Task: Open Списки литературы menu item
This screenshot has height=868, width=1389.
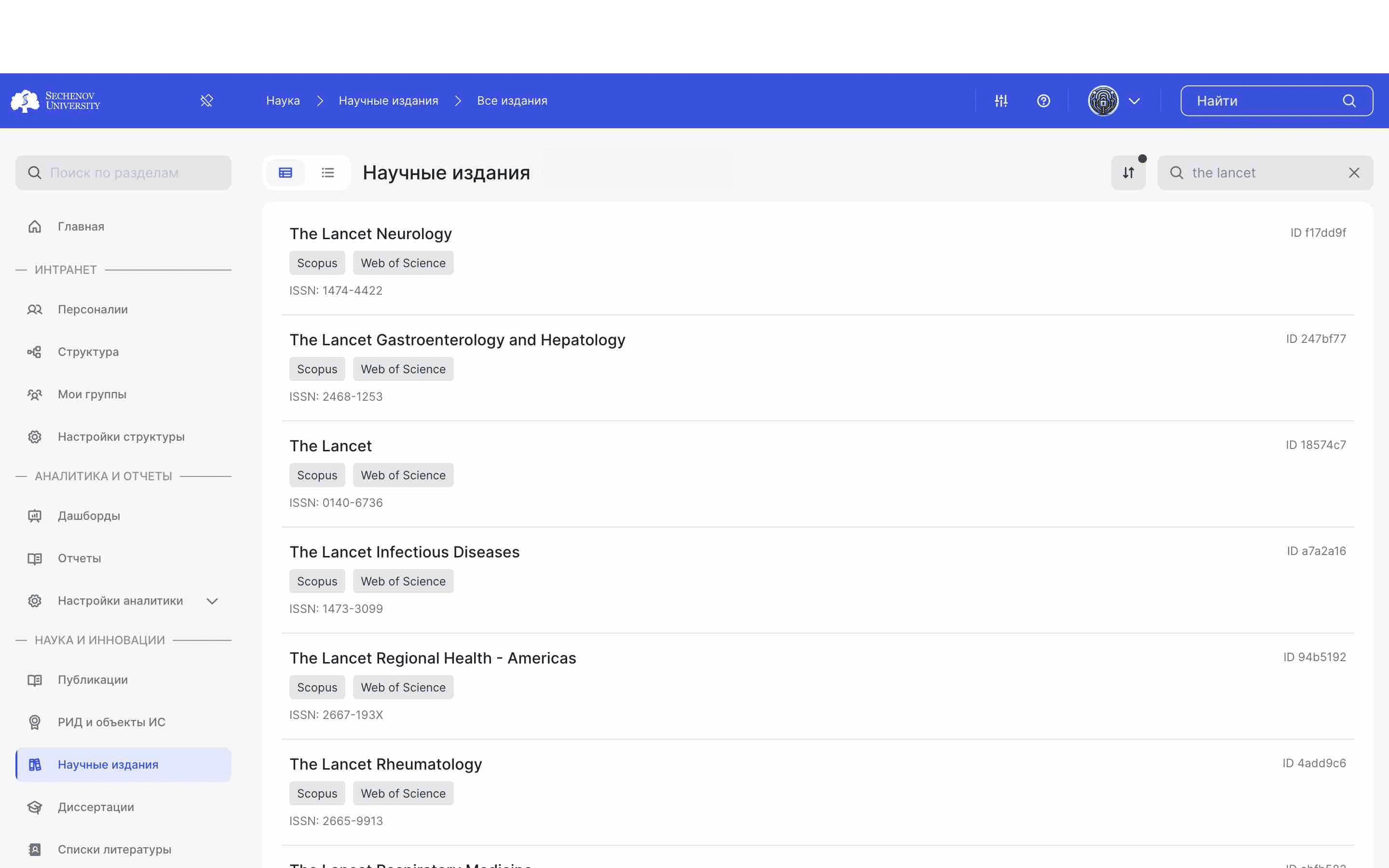Action: pos(123,850)
